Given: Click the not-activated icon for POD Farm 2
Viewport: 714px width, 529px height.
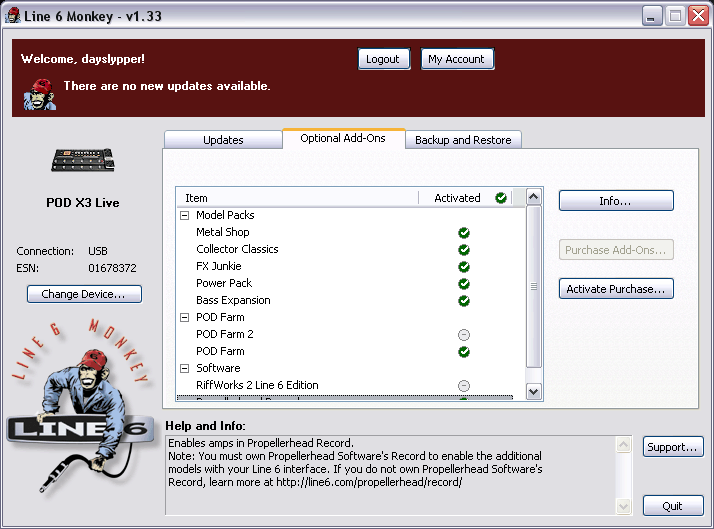Looking at the screenshot, I should [464, 335].
